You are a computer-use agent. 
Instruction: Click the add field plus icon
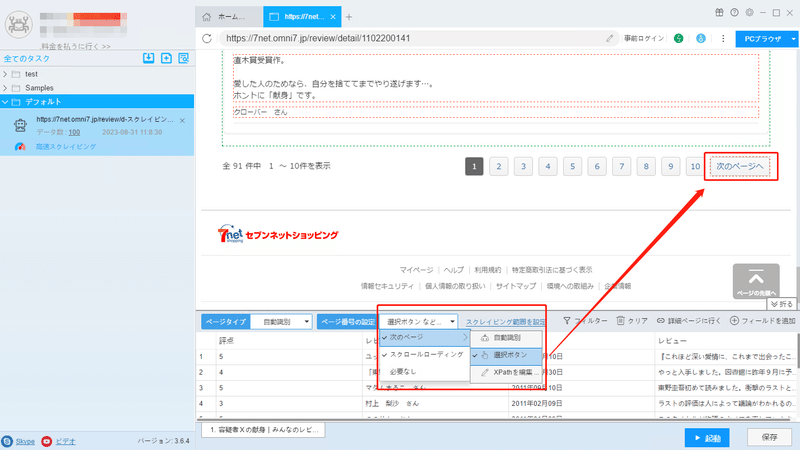coord(734,320)
